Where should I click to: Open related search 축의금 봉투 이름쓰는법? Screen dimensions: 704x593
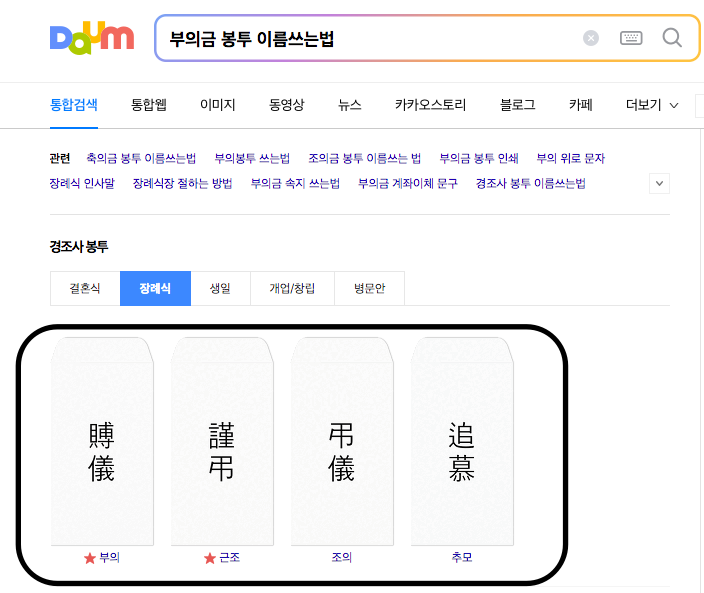tap(141, 158)
